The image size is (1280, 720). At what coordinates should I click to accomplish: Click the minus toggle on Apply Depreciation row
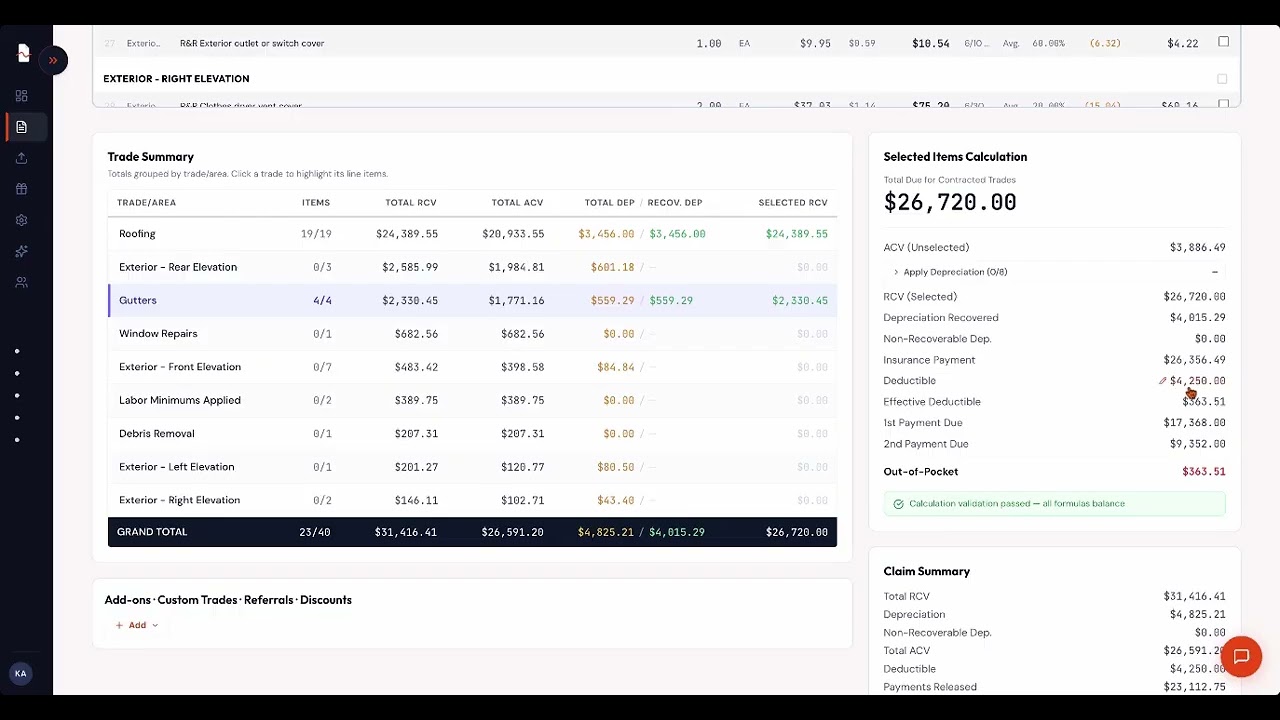(1215, 272)
